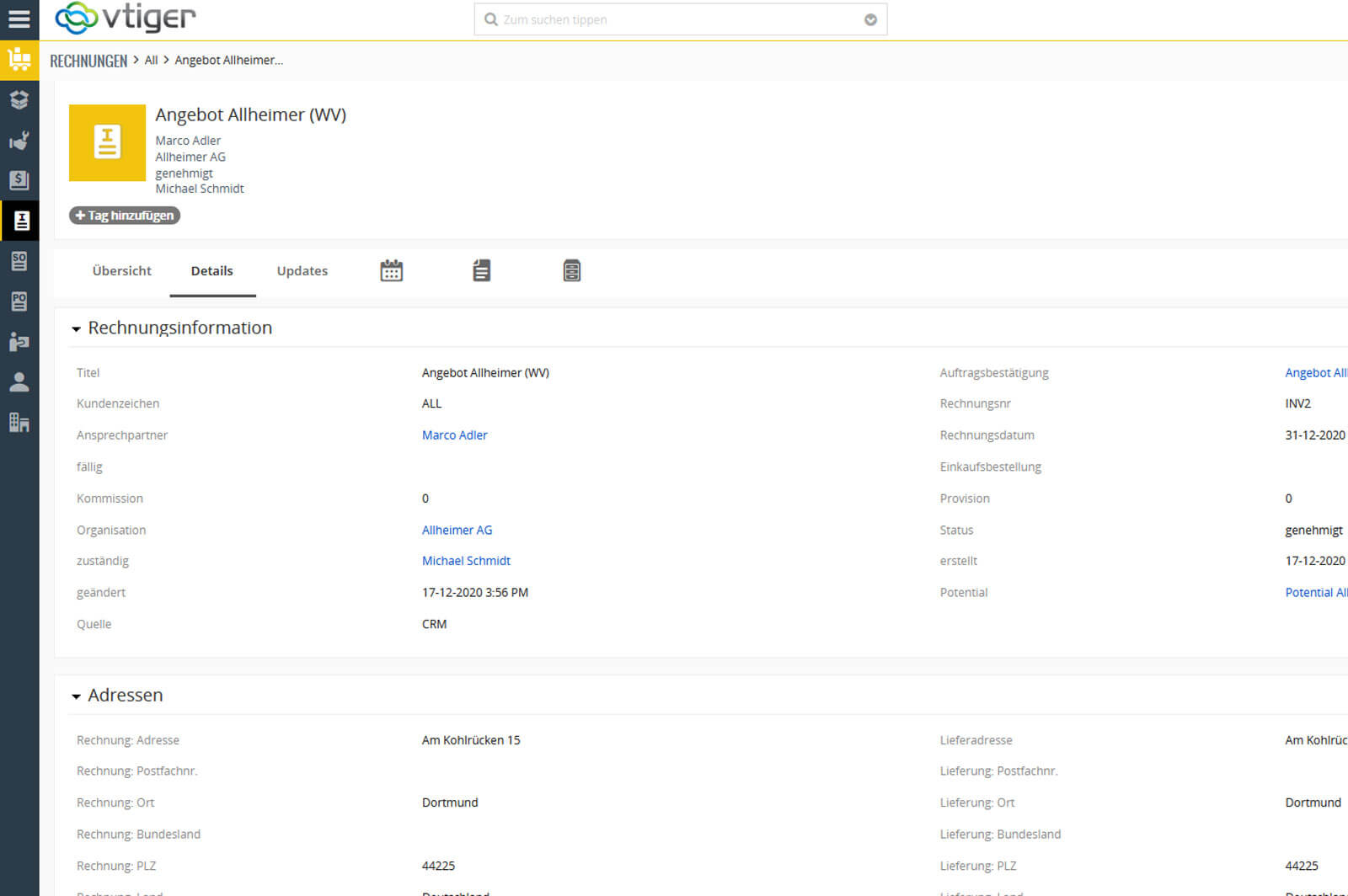Open the Allheimer AG organisation link

tap(457, 531)
